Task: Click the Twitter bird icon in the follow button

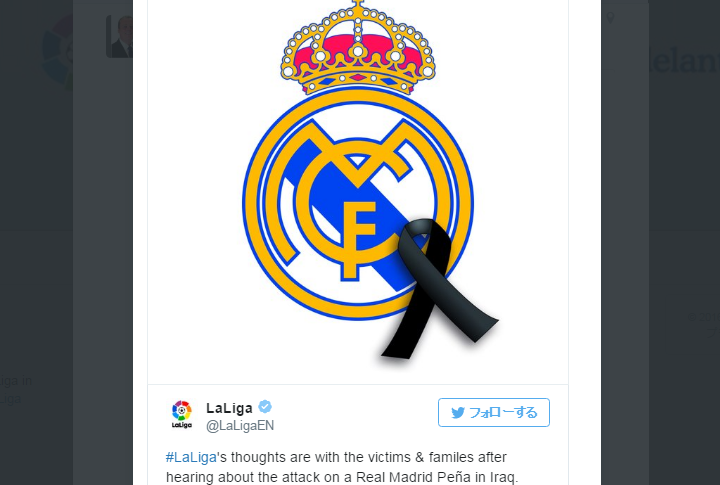Action: pos(458,412)
